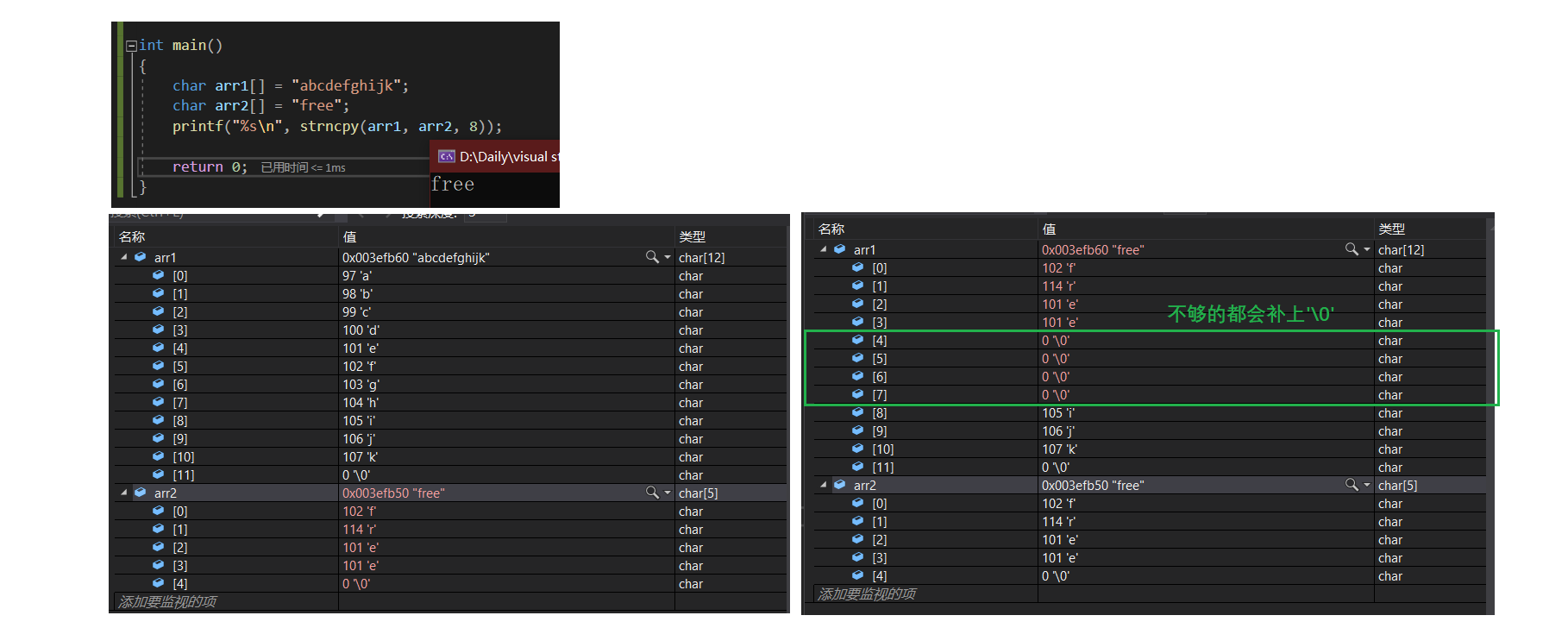
Task: Click field icon for left arr2 114 'r' row
Action: (x=158, y=529)
